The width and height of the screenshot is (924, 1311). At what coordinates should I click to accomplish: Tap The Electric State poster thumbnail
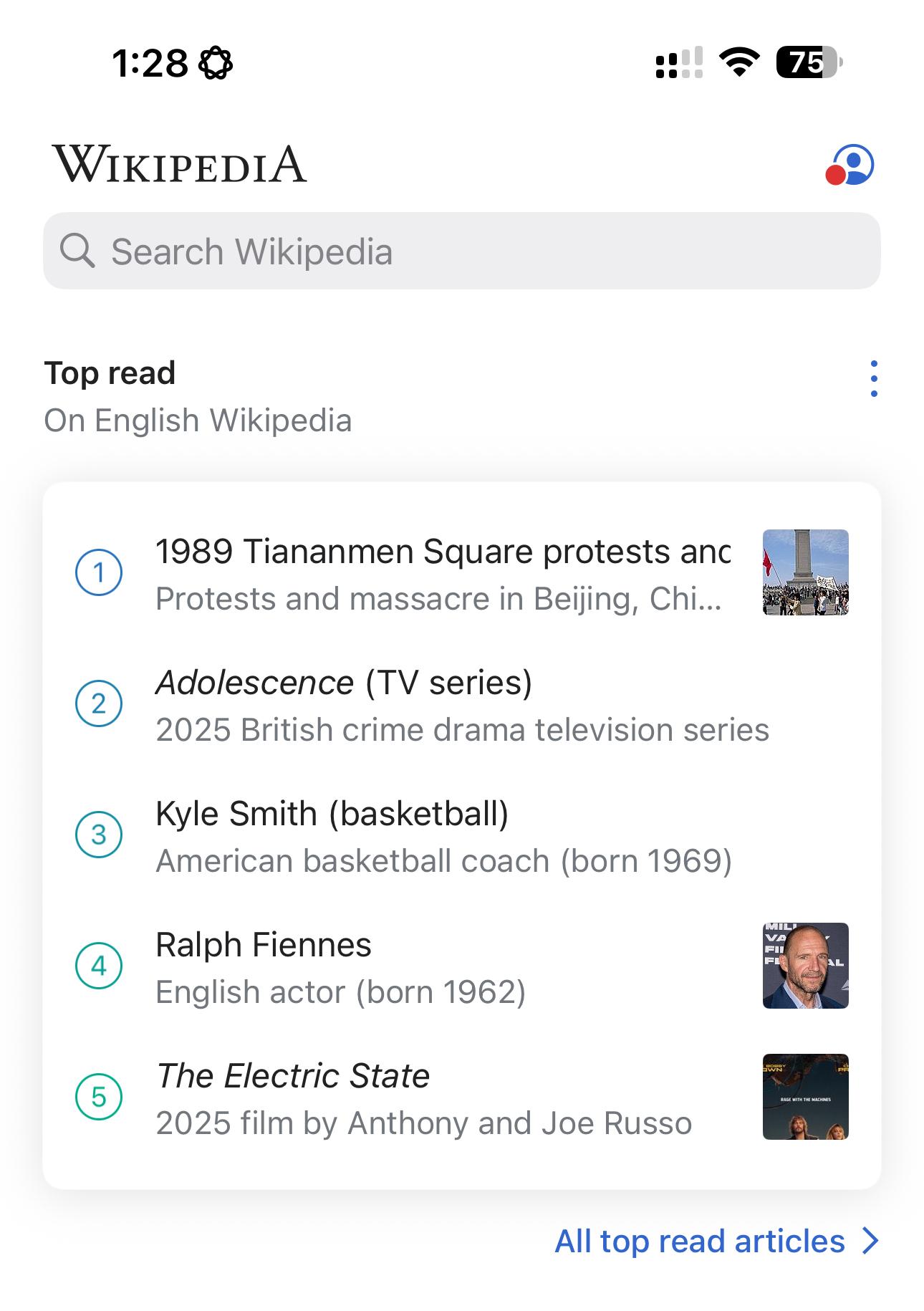pyautogui.click(x=806, y=1097)
